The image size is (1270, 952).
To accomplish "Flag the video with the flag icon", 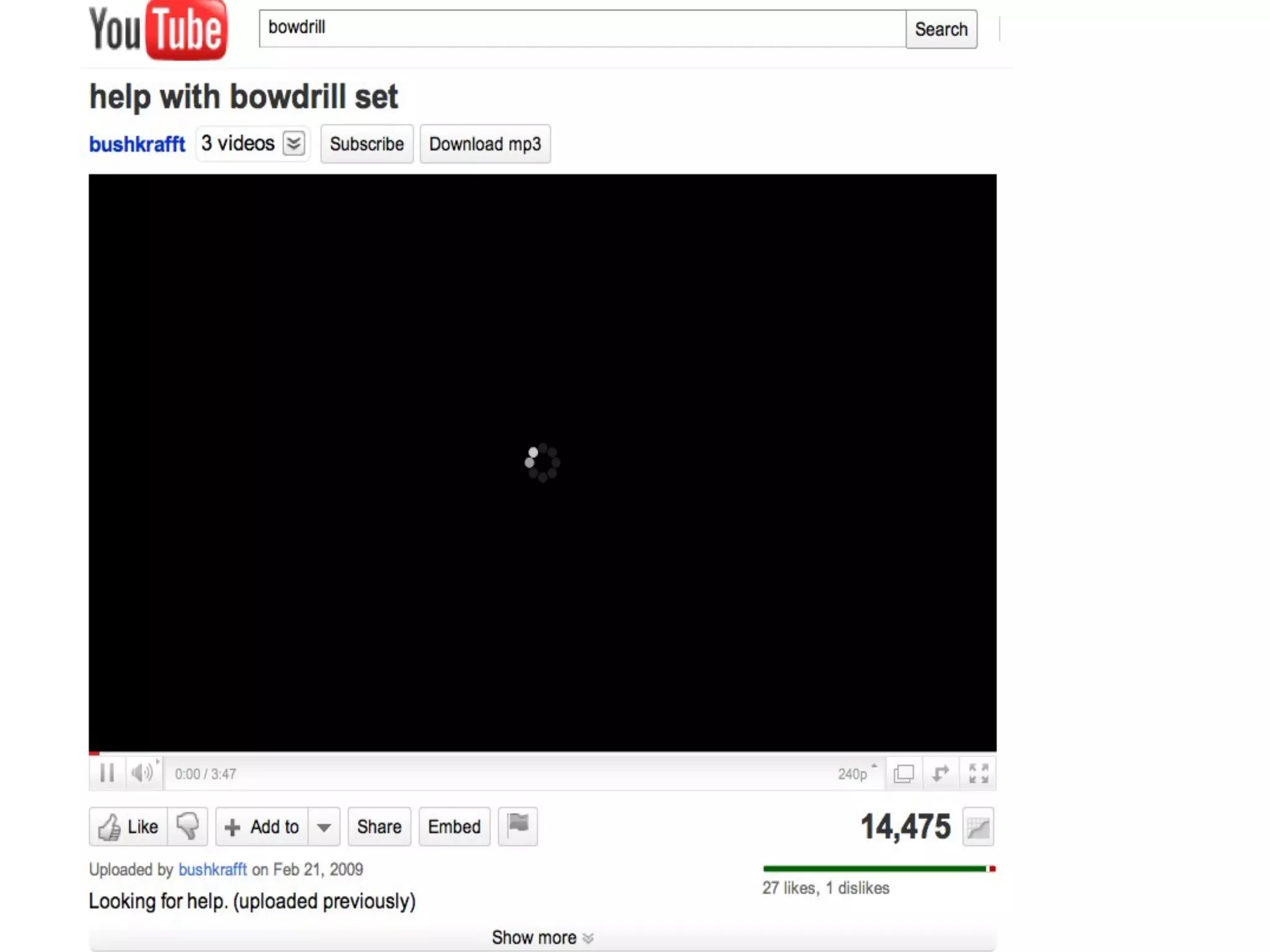I will coord(518,826).
